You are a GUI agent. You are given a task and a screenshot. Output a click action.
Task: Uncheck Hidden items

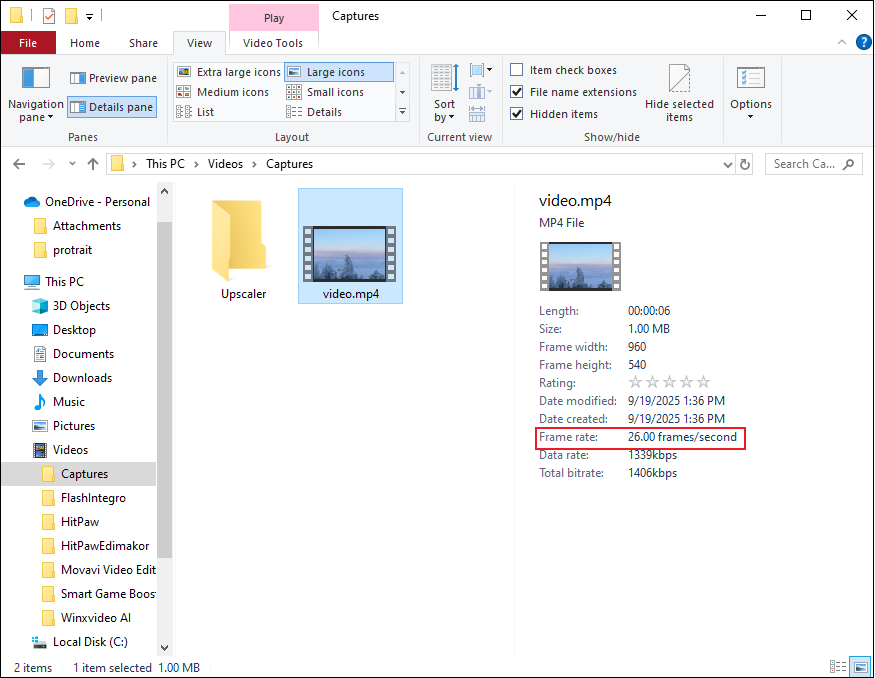(x=516, y=111)
